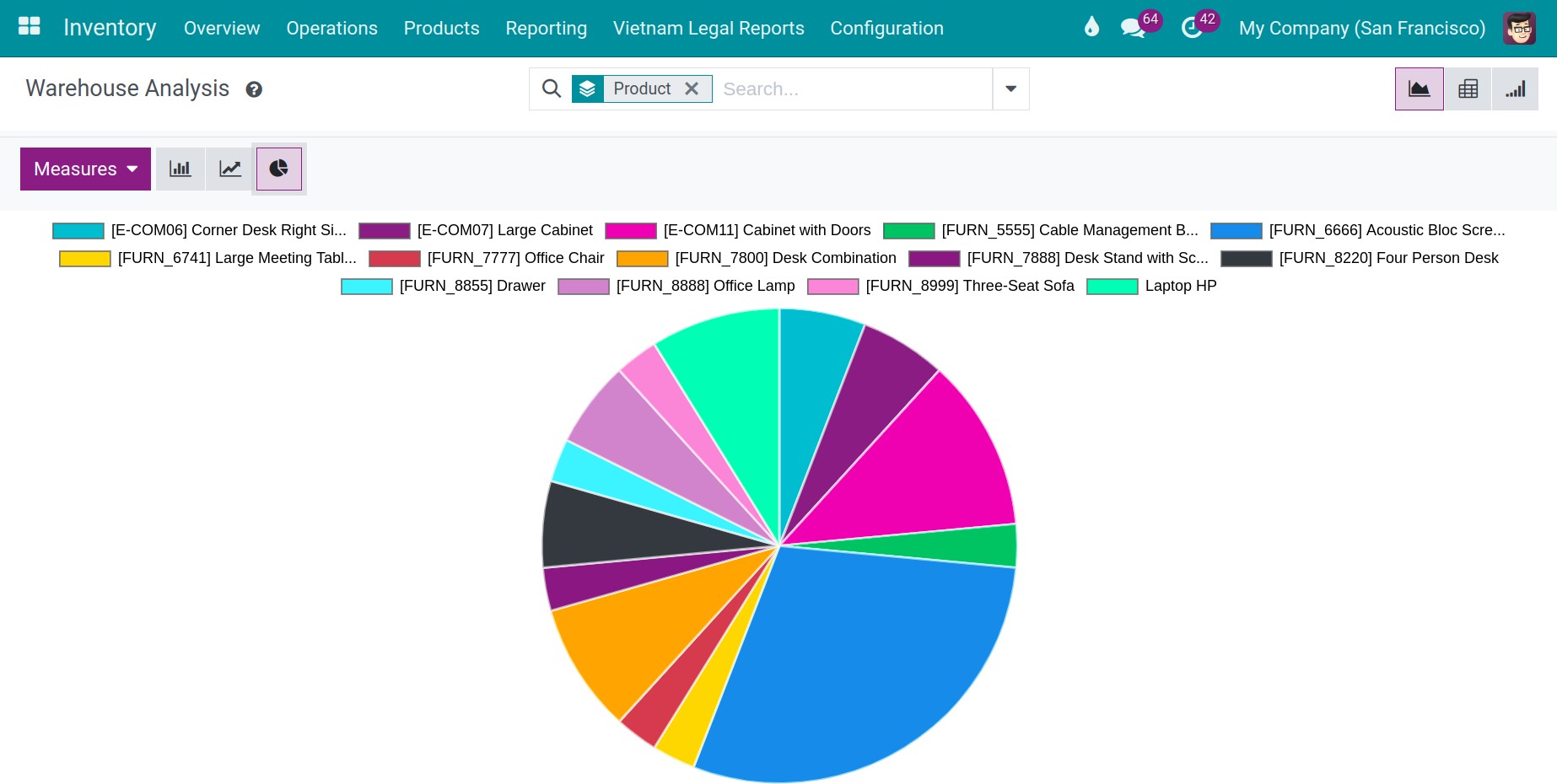Open the Reporting menu
Screen dimensions: 1557x784
tap(546, 28)
